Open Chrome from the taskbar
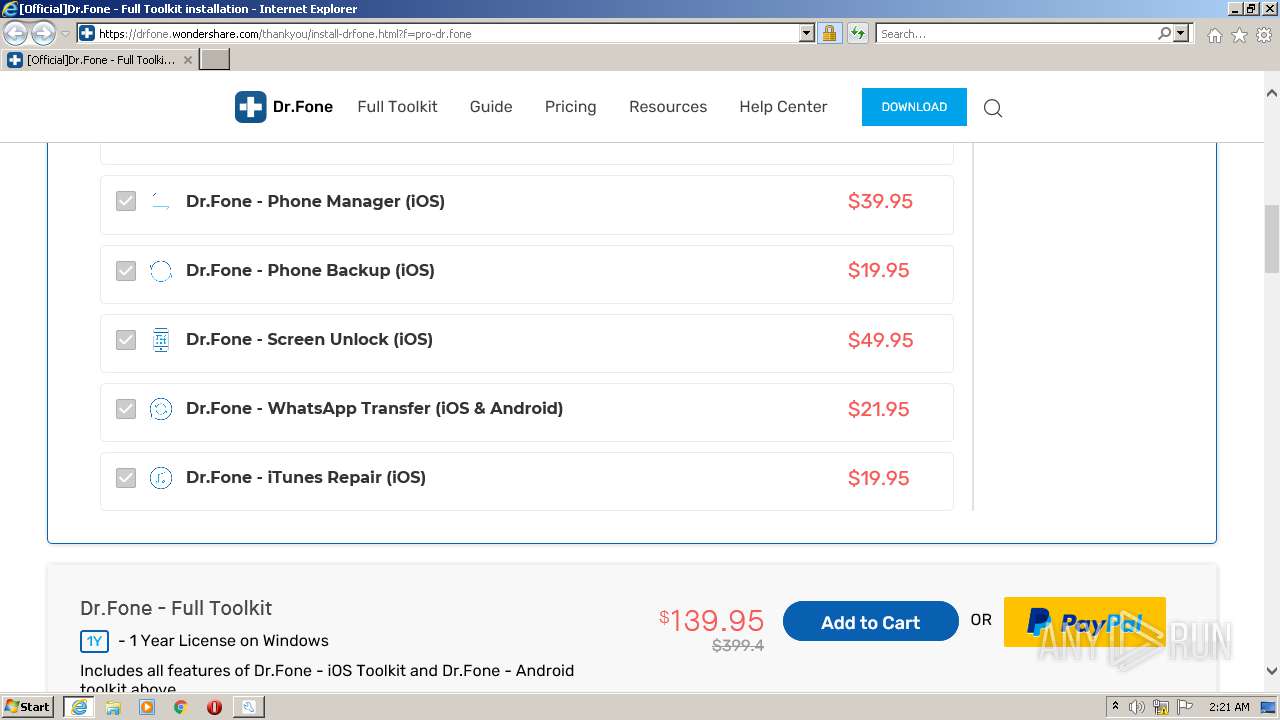Image resolution: width=1280 pixels, height=720 pixels. pyautogui.click(x=180, y=707)
